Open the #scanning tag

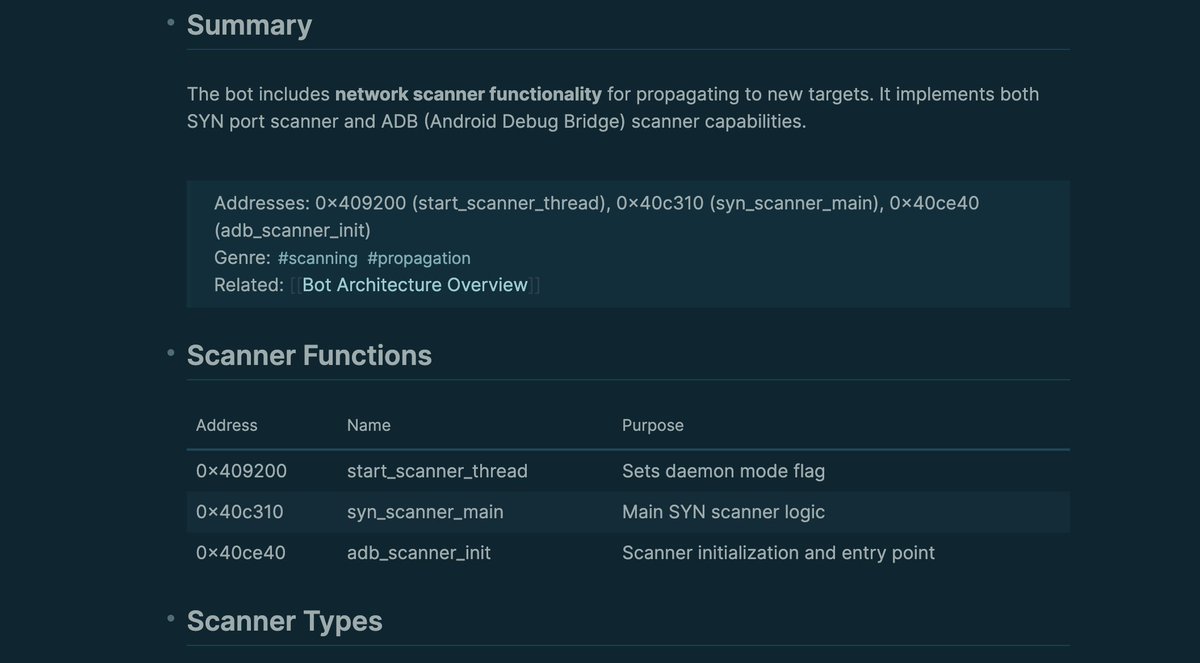(x=317, y=258)
